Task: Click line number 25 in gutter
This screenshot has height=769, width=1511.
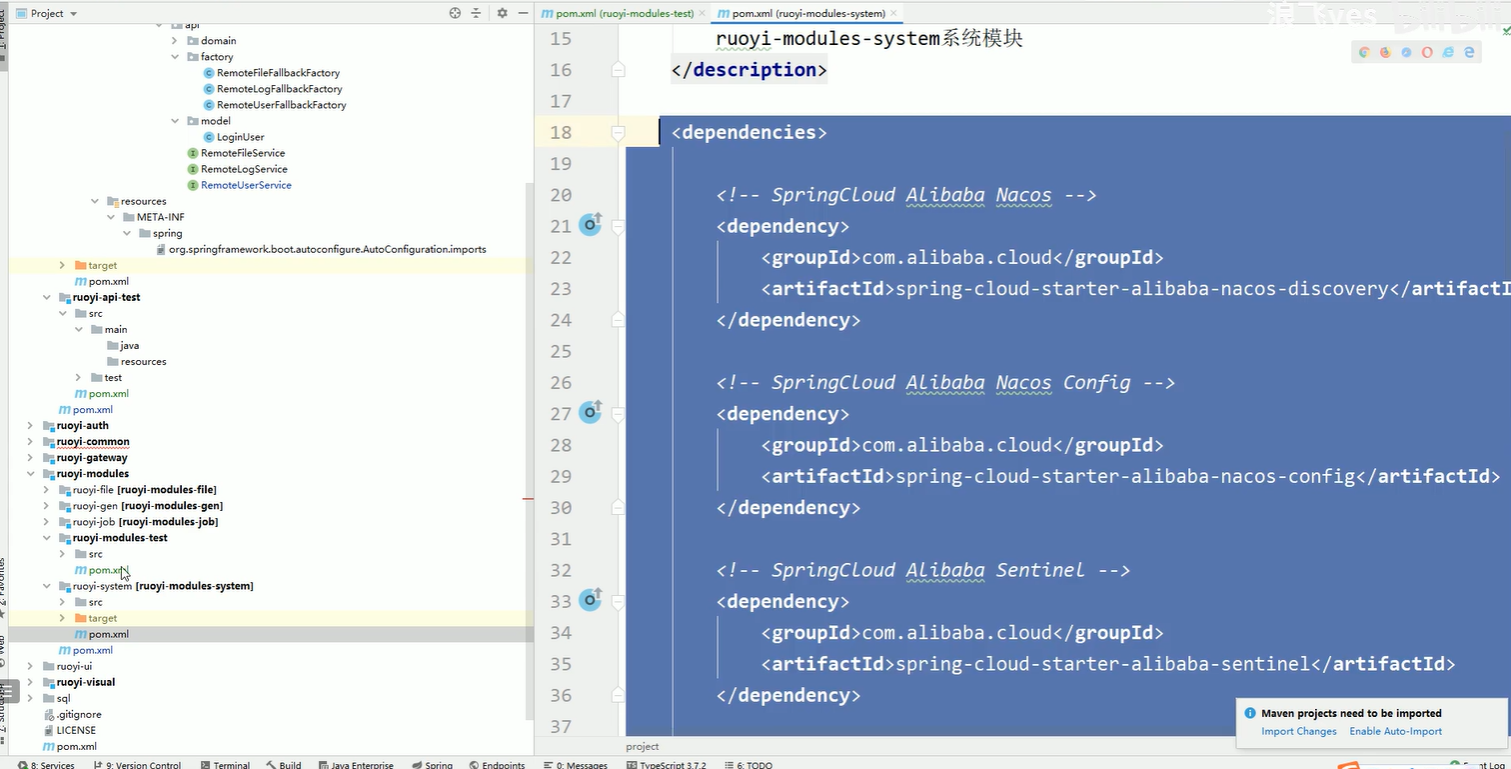Action: pyautogui.click(x=560, y=351)
